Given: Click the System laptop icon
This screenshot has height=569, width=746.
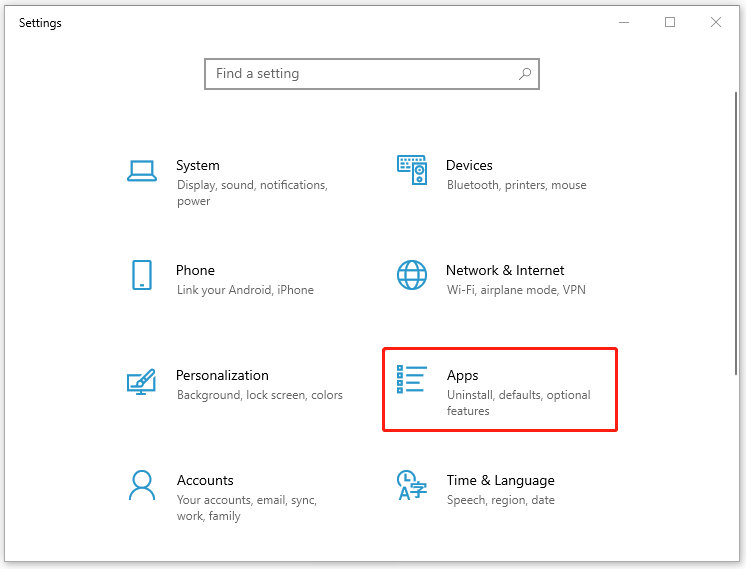Looking at the screenshot, I should [142, 171].
